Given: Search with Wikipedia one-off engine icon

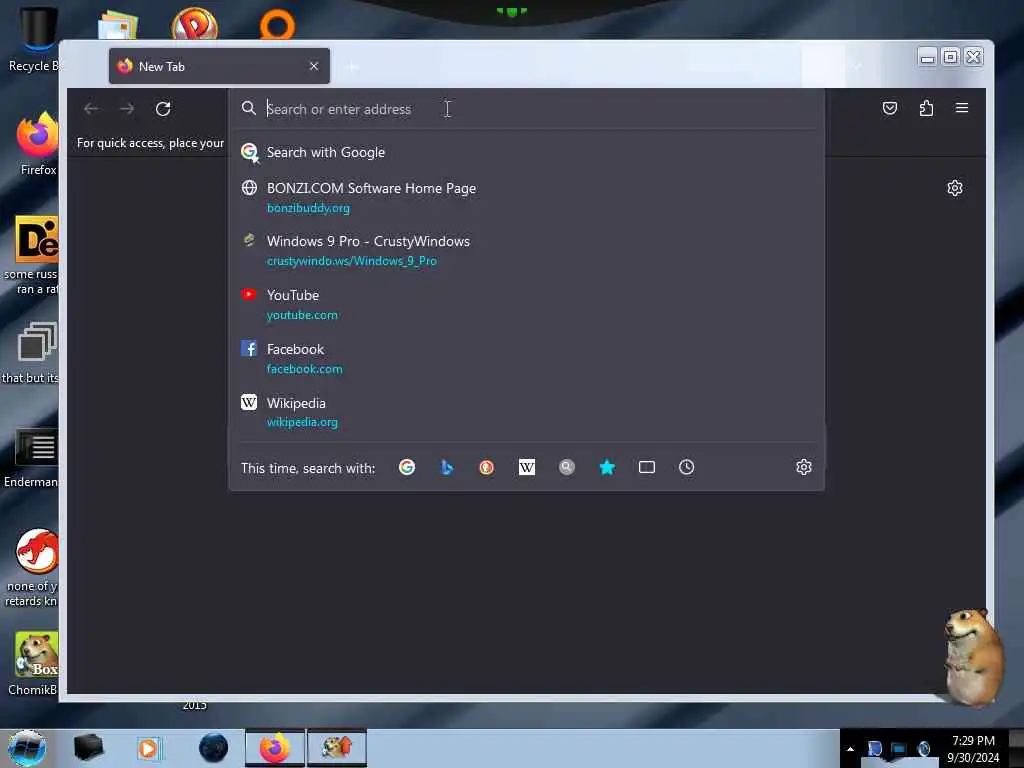Looking at the screenshot, I should coord(526,467).
